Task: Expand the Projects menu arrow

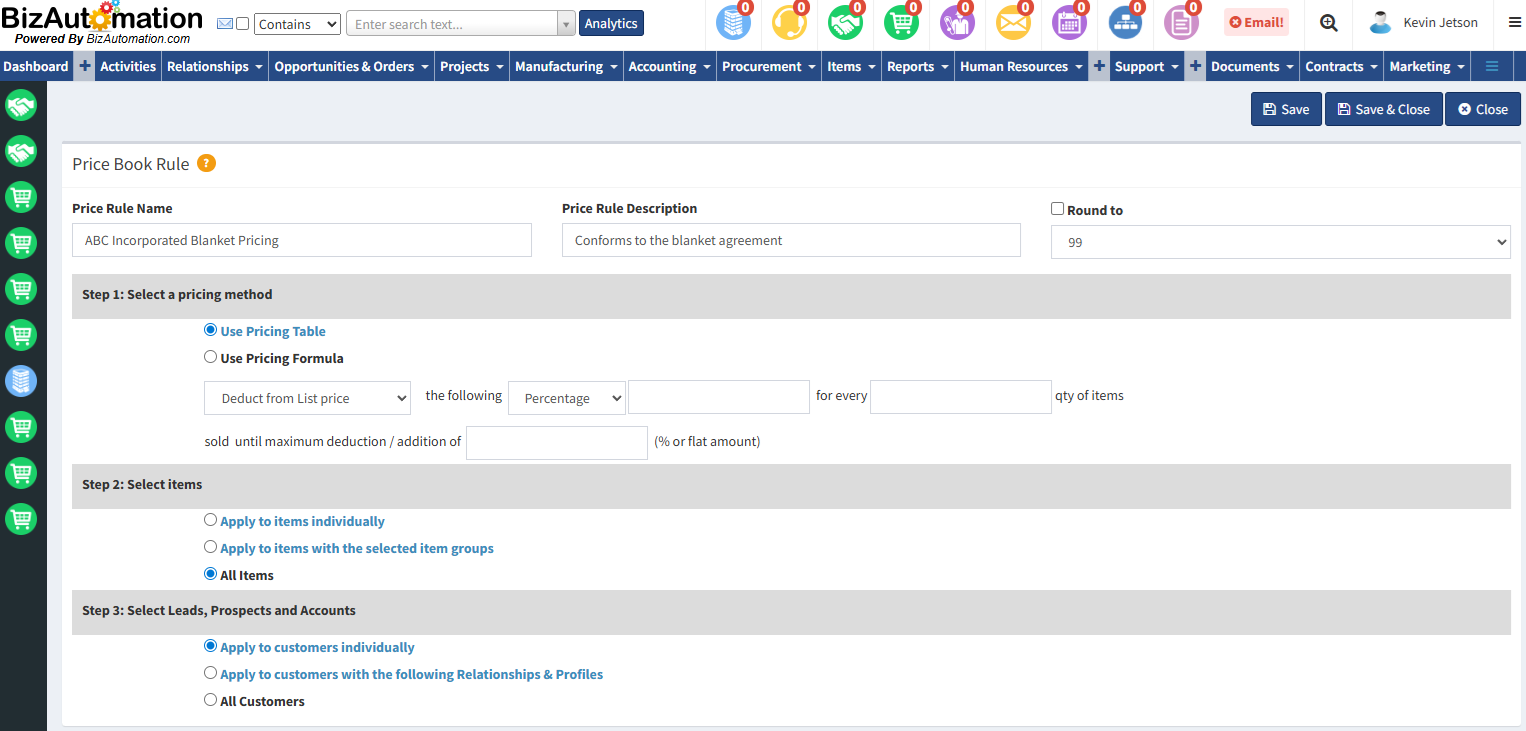Action: coord(500,67)
